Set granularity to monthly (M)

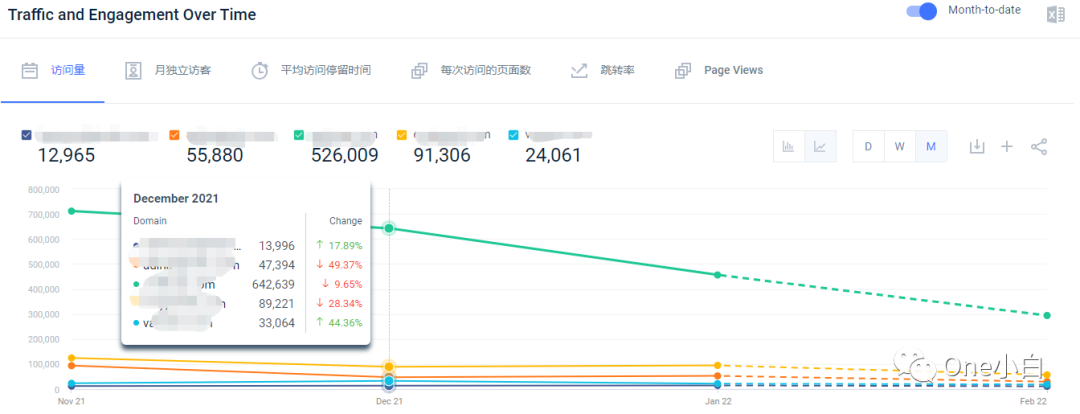tap(931, 146)
